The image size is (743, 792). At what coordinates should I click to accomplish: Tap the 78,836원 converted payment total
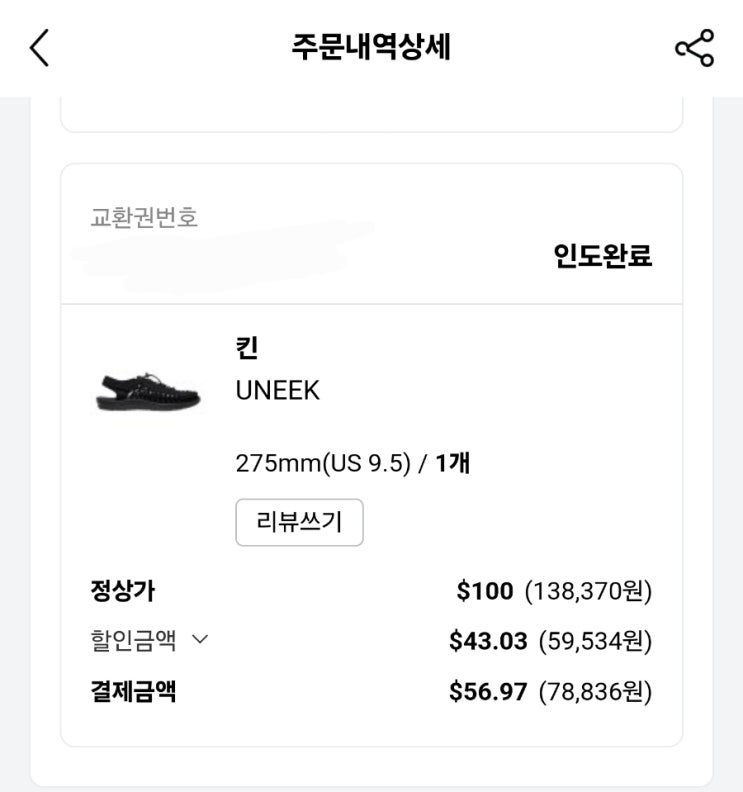tap(595, 691)
